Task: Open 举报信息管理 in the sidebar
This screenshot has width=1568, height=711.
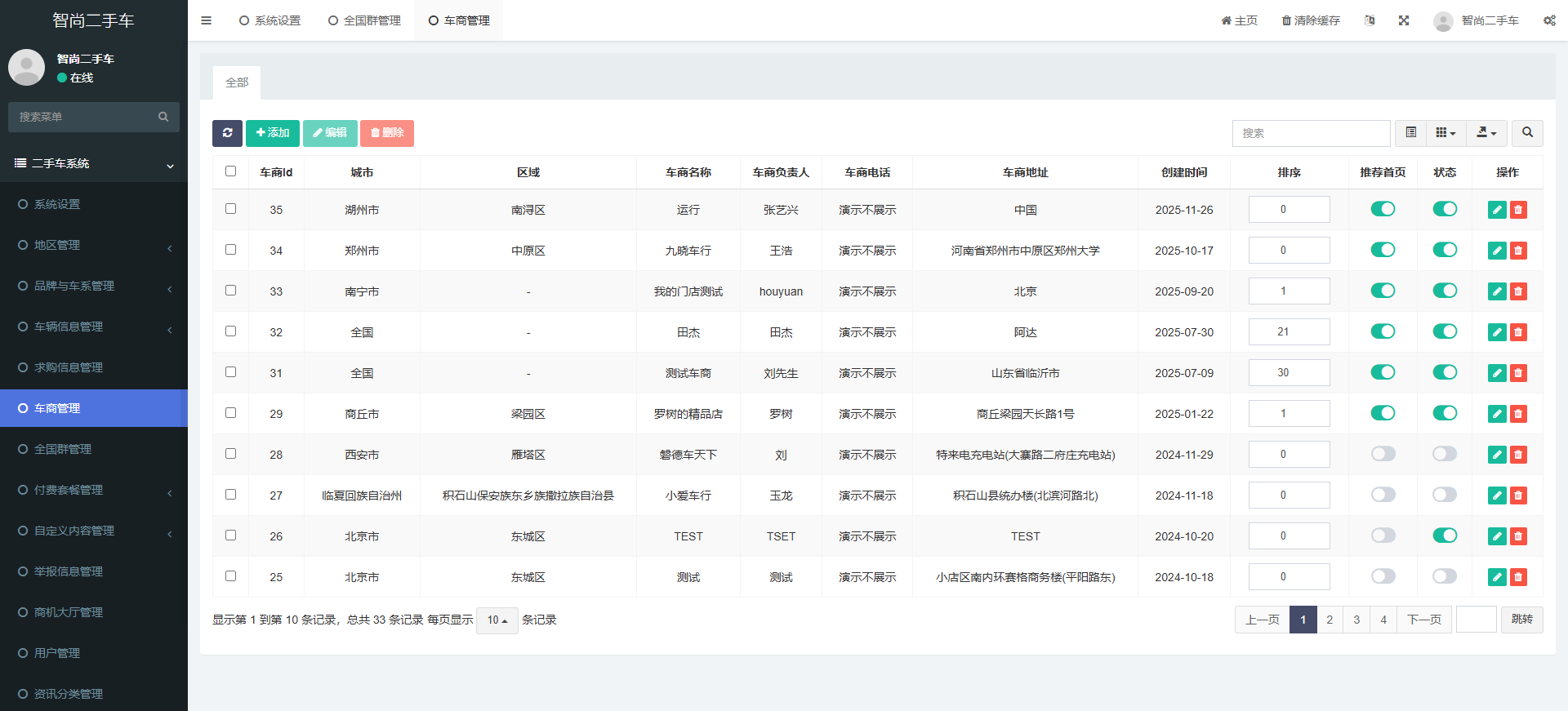Action: click(x=69, y=571)
